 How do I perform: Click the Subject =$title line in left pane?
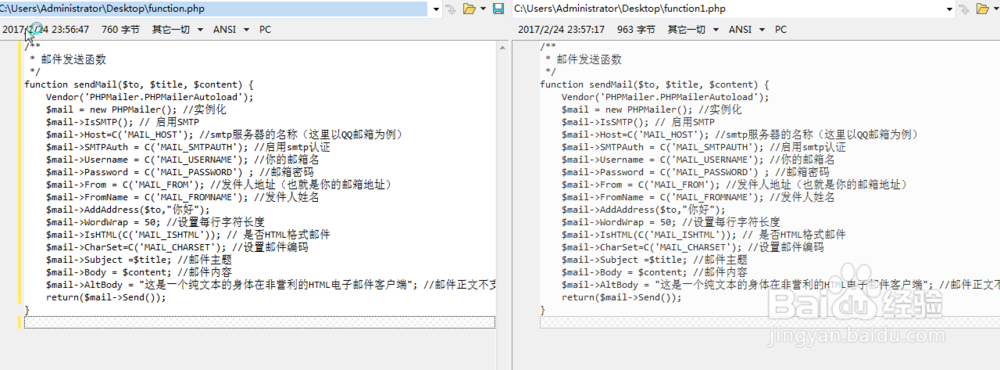(x=138, y=260)
